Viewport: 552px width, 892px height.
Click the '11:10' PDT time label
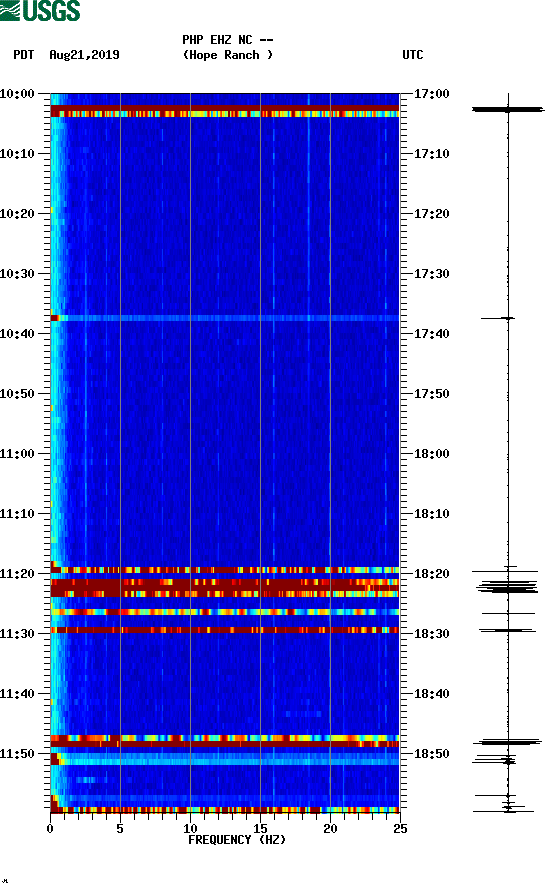coord(17,514)
